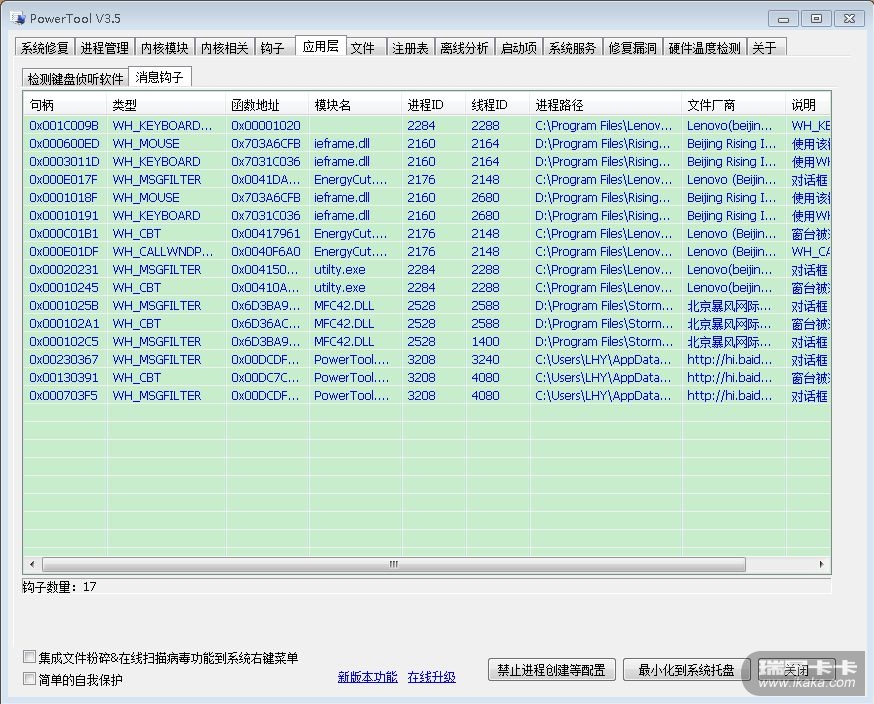Select hook row with handle 0x000E017F
Image resolution: width=874 pixels, height=704 pixels.
[x=427, y=179]
